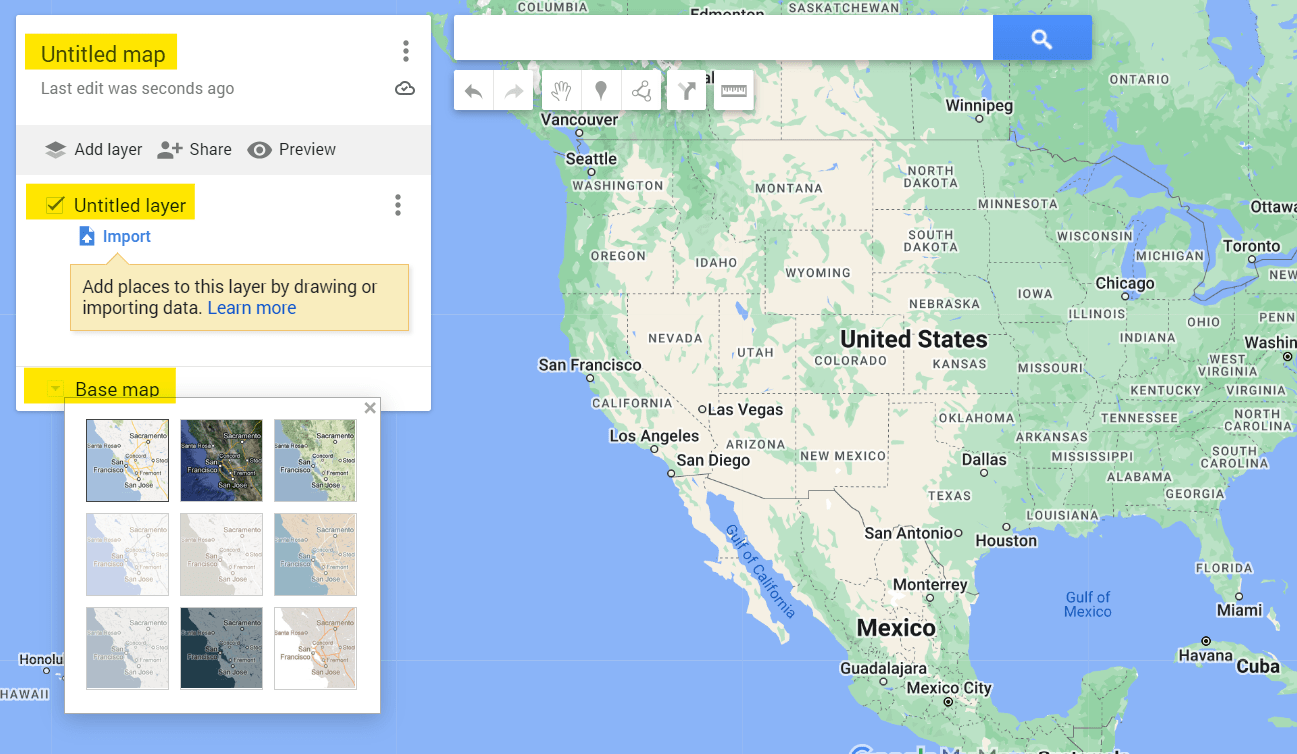This screenshot has height=754, width=1297.
Task: Open the Learn more link
Action: coord(251,308)
